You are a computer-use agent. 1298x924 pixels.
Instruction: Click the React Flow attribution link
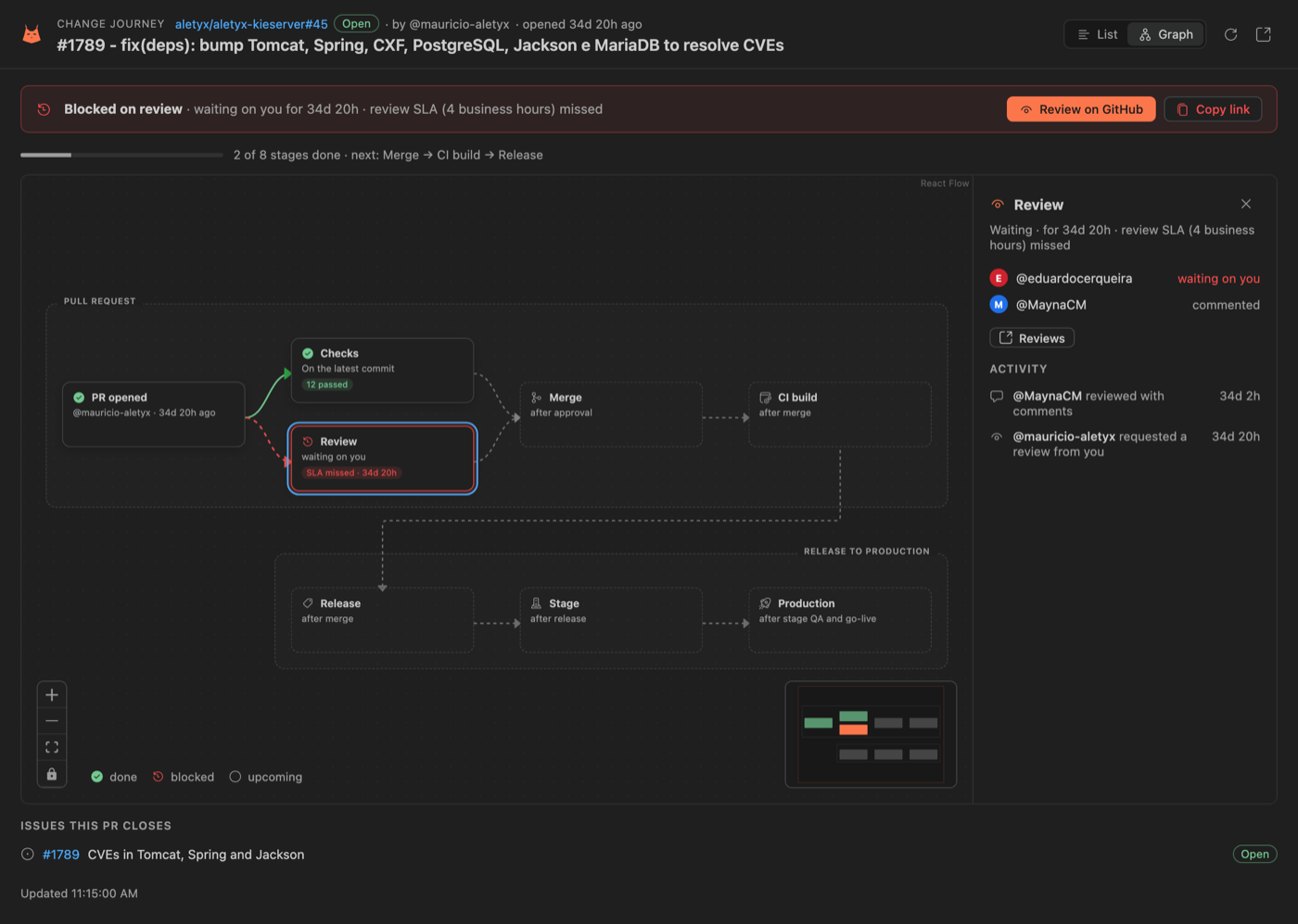coord(944,184)
